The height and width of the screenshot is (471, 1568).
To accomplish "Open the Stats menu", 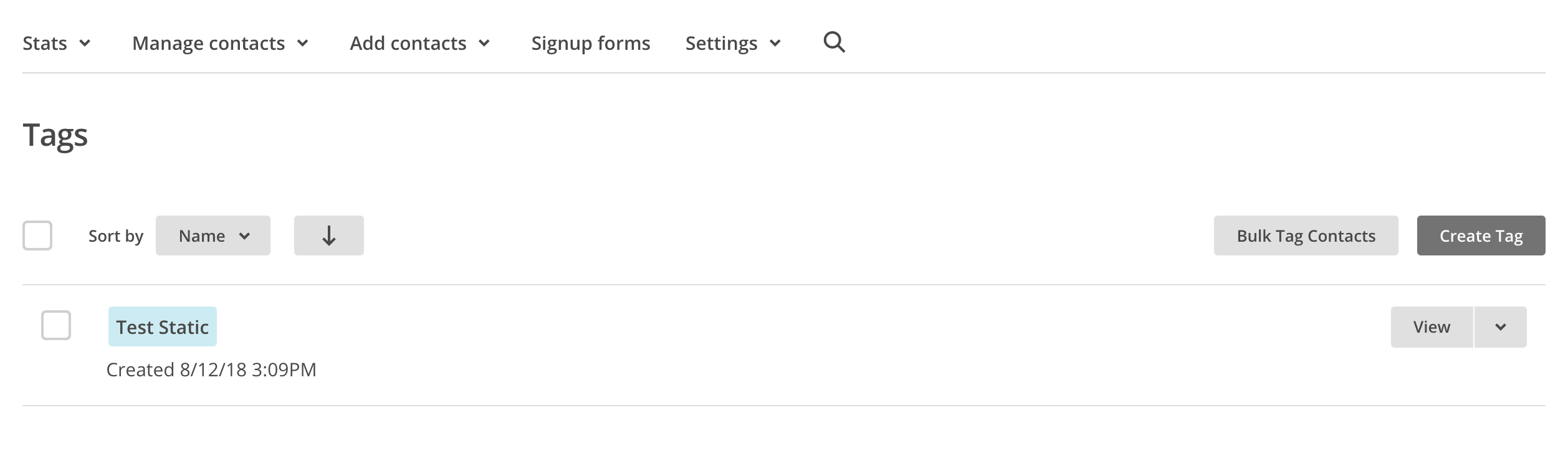I will coord(57,43).
